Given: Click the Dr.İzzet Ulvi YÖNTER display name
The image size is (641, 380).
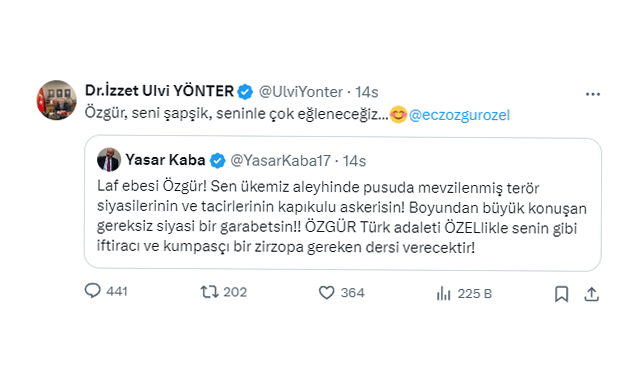Looking at the screenshot, I should pyautogui.click(x=159, y=91).
